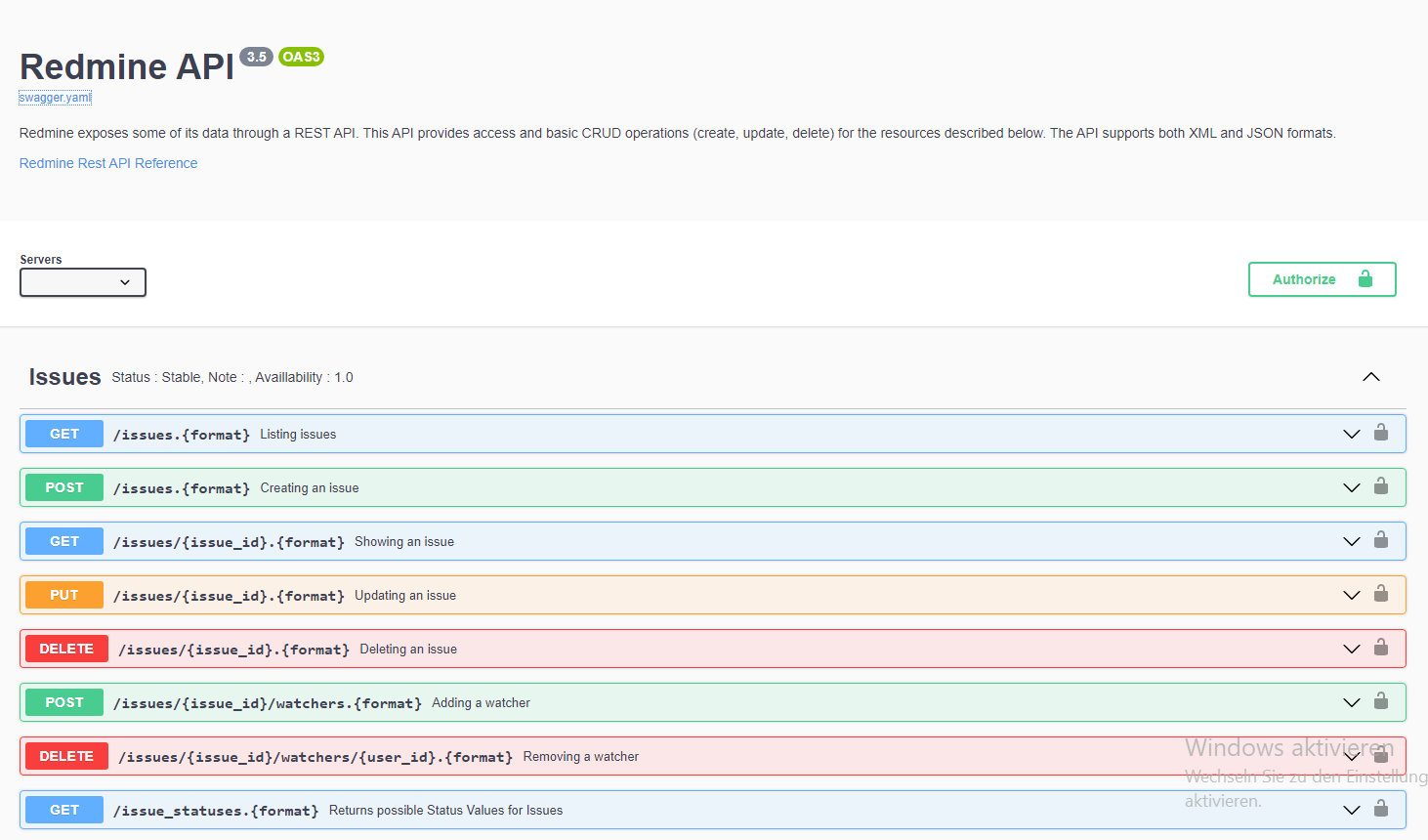Click GET badge for Showing an issue
This screenshot has width=1428, height=840.
coord(64,541)
